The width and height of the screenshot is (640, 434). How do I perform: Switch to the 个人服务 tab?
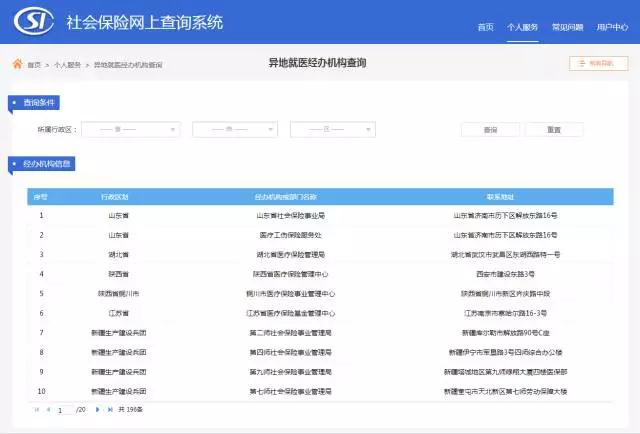click(522, 27)
